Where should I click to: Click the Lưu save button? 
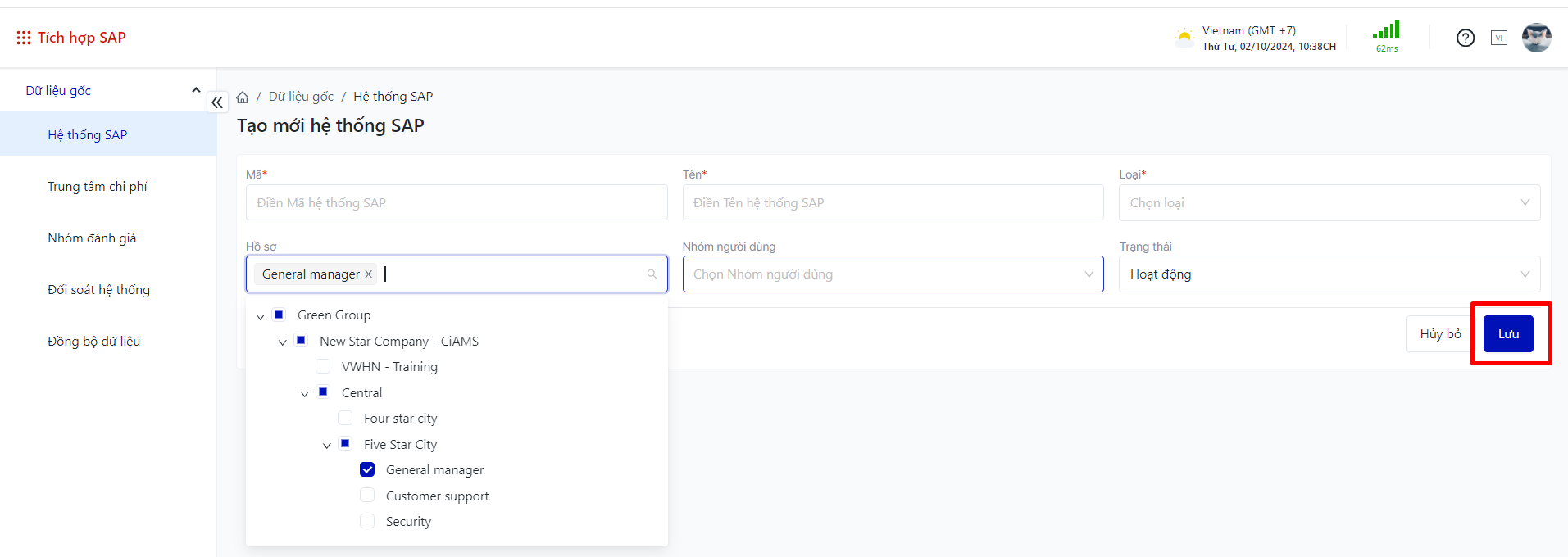click(x=1508, y=334)
